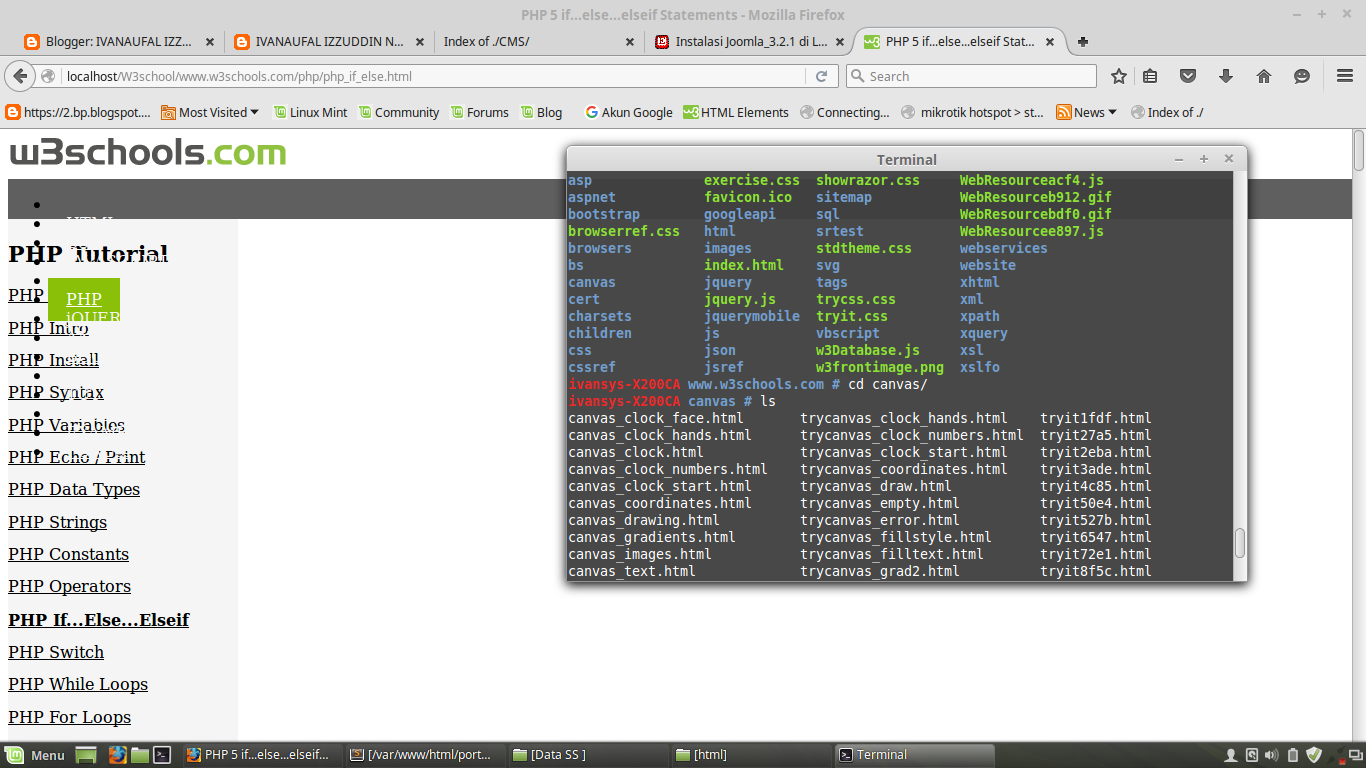Open the Linux Mint bookmark

pyautogui.click(x=310, y=113)
